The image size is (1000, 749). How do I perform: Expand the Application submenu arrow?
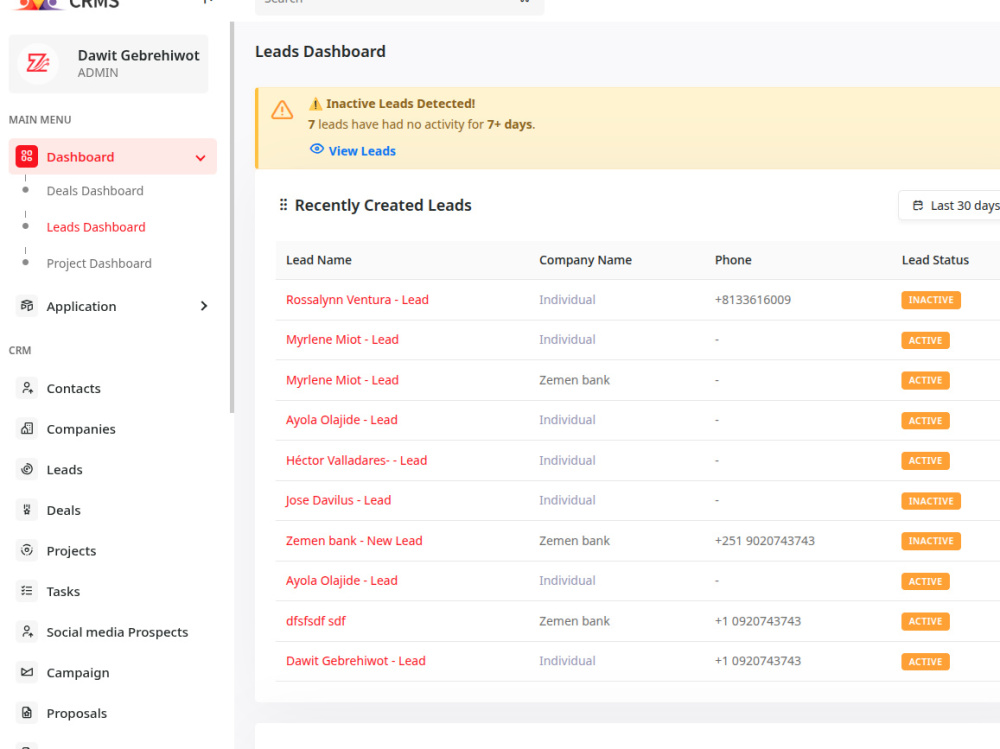coord(203,306)
